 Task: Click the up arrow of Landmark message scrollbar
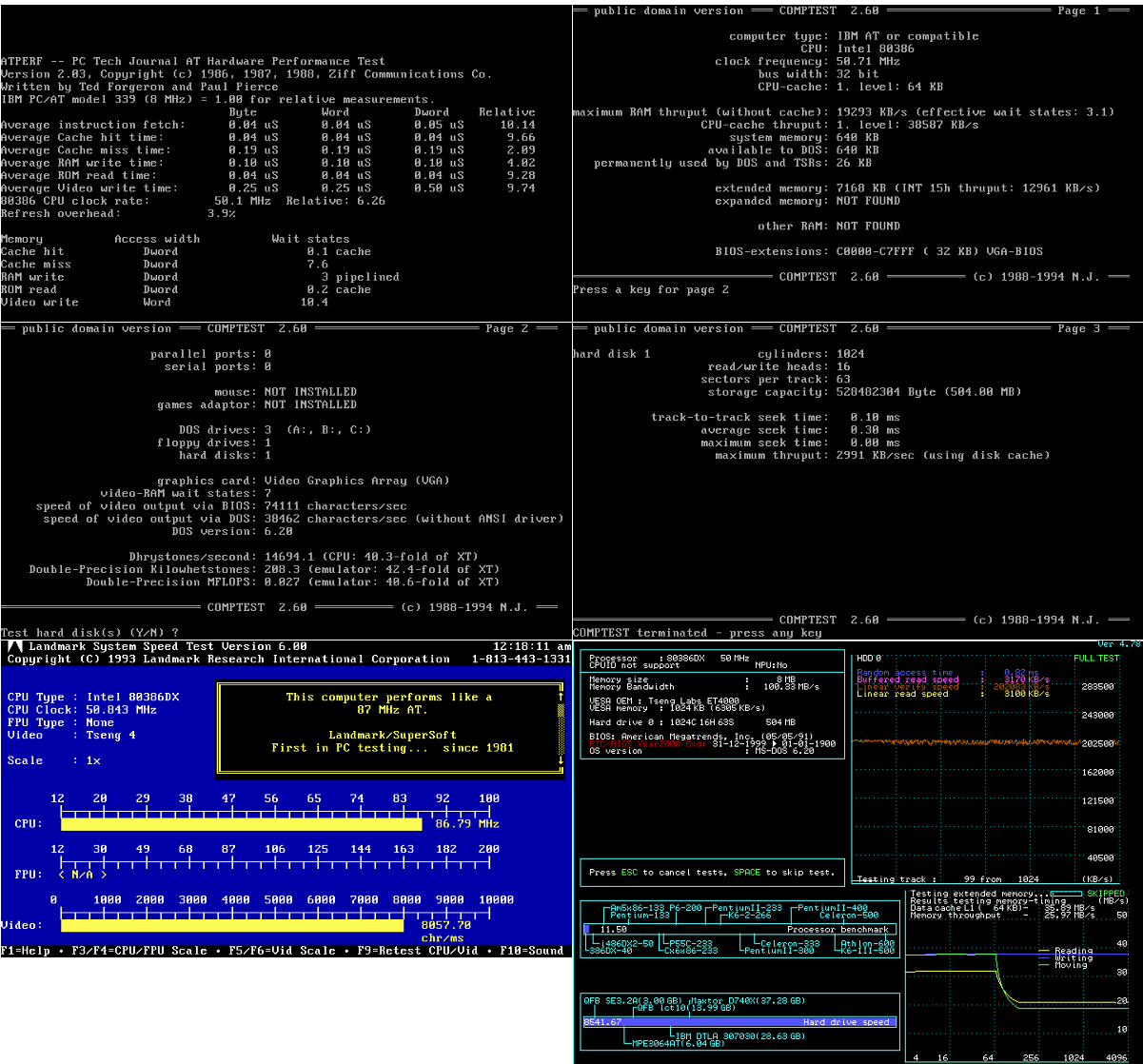[561, 698]
